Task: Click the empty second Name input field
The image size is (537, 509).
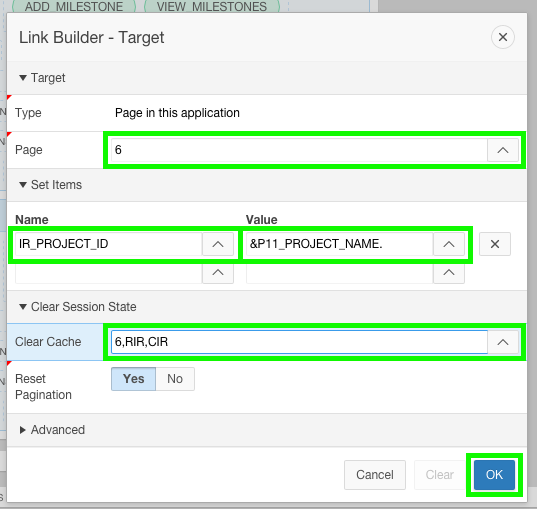Action: pos(109,273)
